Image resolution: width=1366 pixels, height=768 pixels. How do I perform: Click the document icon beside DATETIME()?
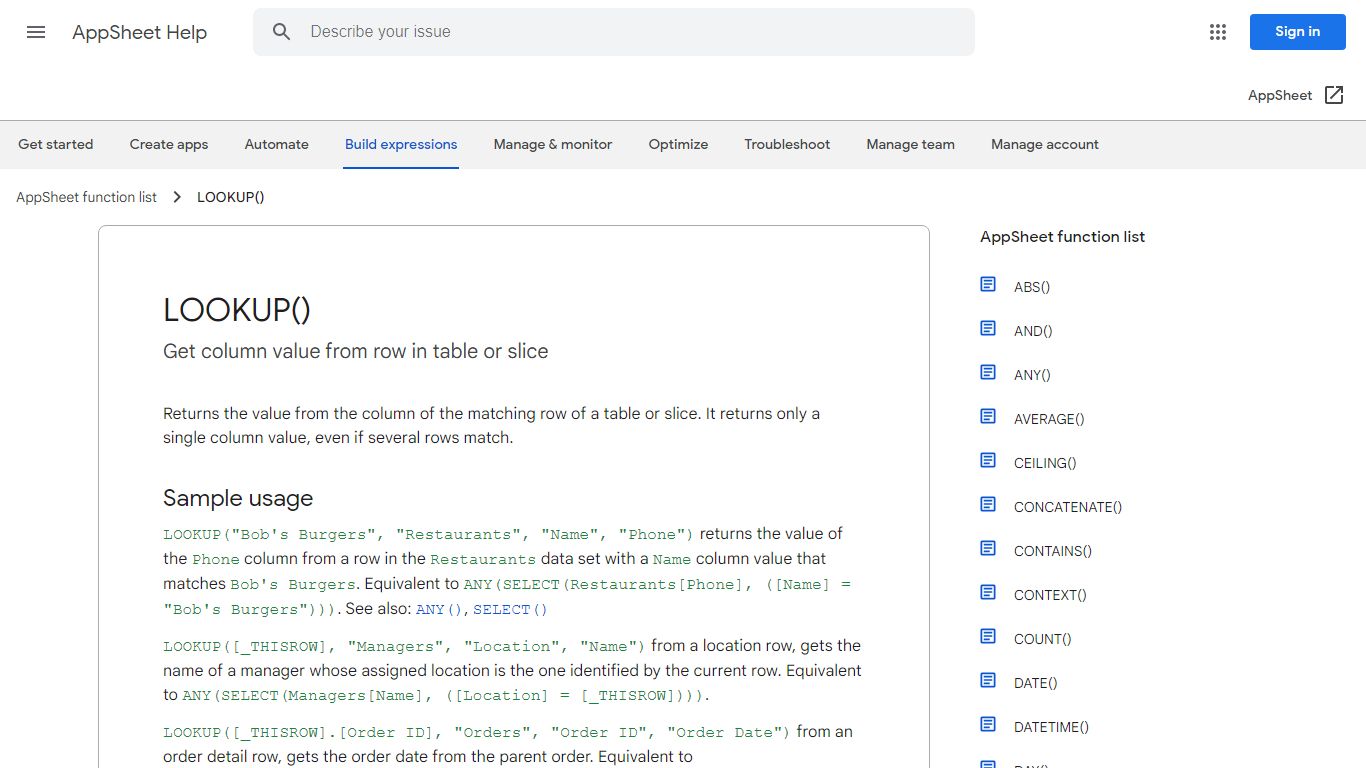988,725
